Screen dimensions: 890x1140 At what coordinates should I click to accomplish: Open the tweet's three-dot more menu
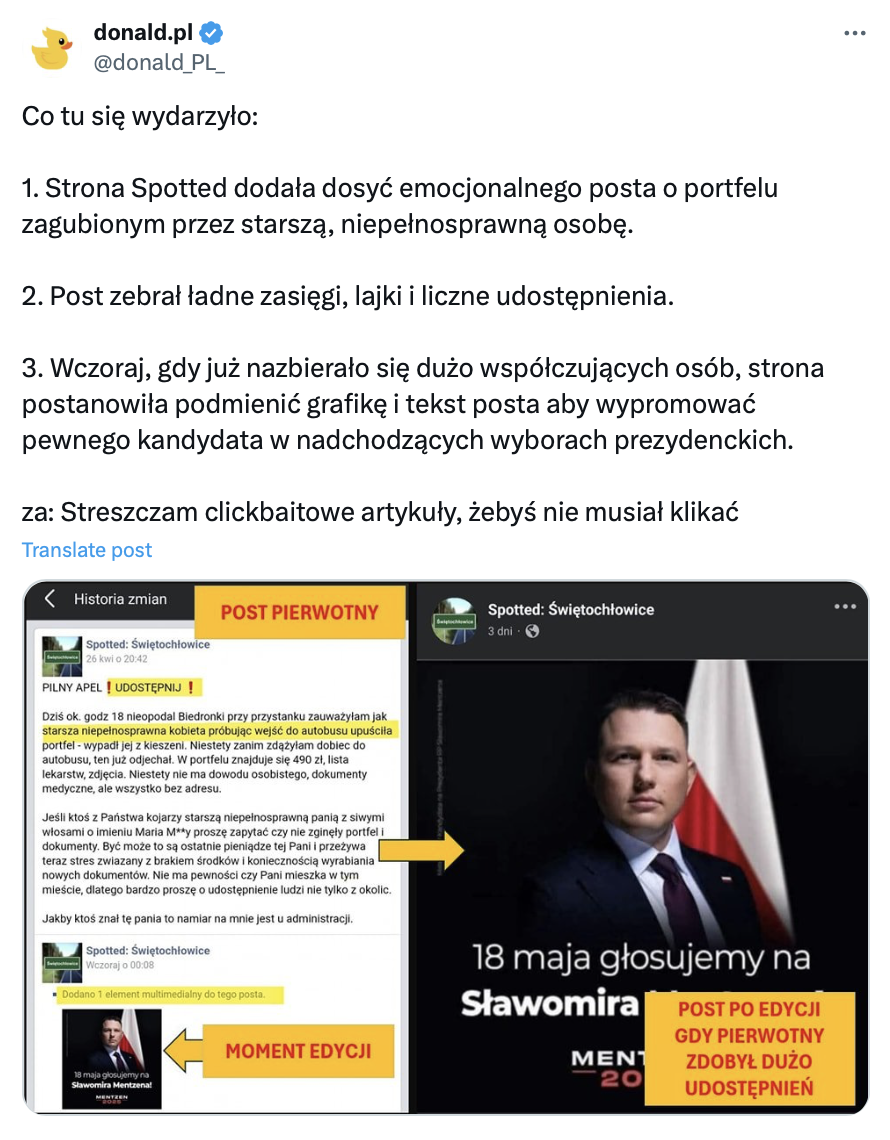[854, 33]
